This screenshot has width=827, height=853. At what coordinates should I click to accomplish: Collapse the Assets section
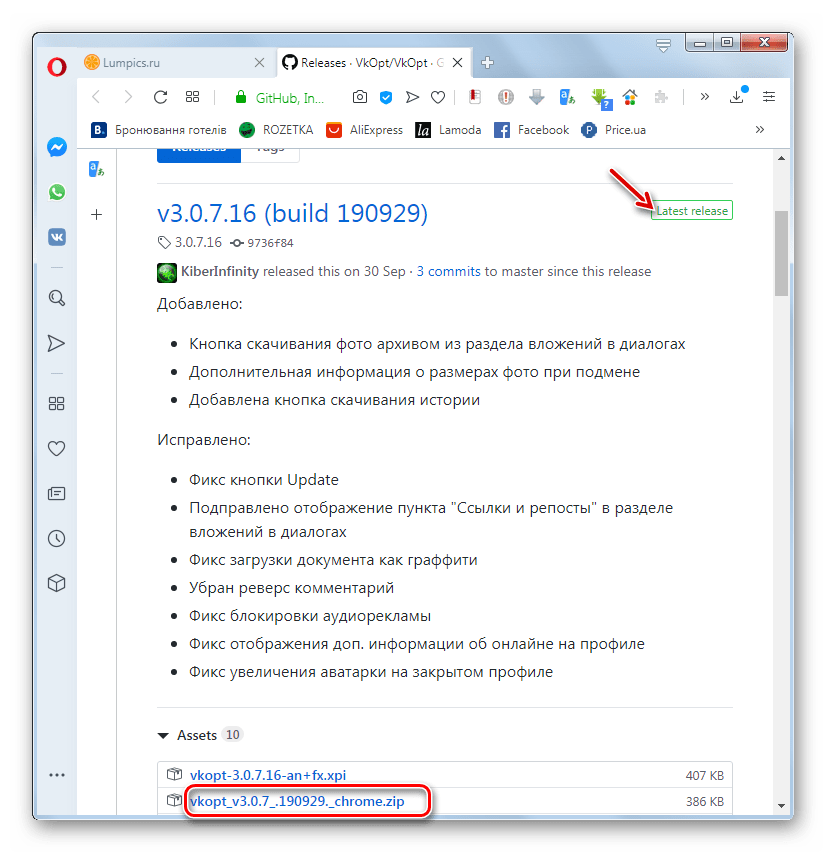[163, 735]
